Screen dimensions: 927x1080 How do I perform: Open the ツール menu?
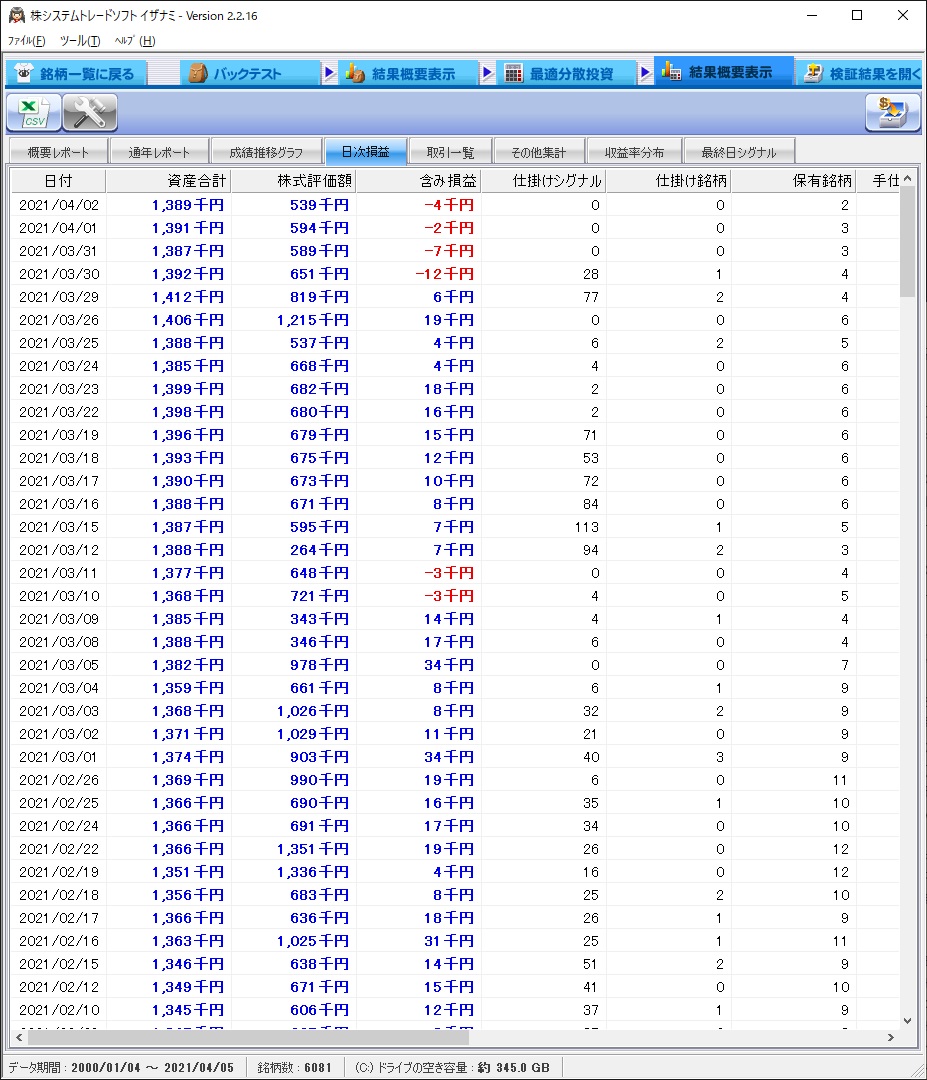coord(80,41)
